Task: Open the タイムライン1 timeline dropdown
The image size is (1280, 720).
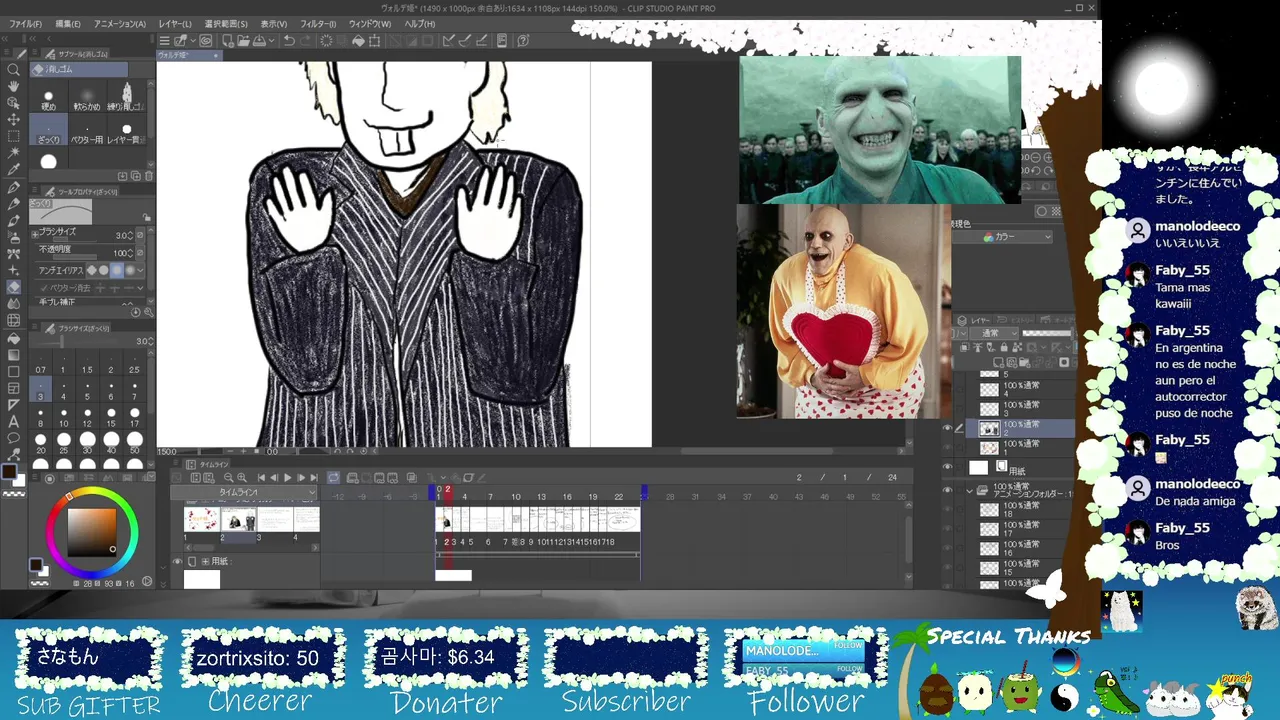Action: pyautogui.click(x=244, y=493)
